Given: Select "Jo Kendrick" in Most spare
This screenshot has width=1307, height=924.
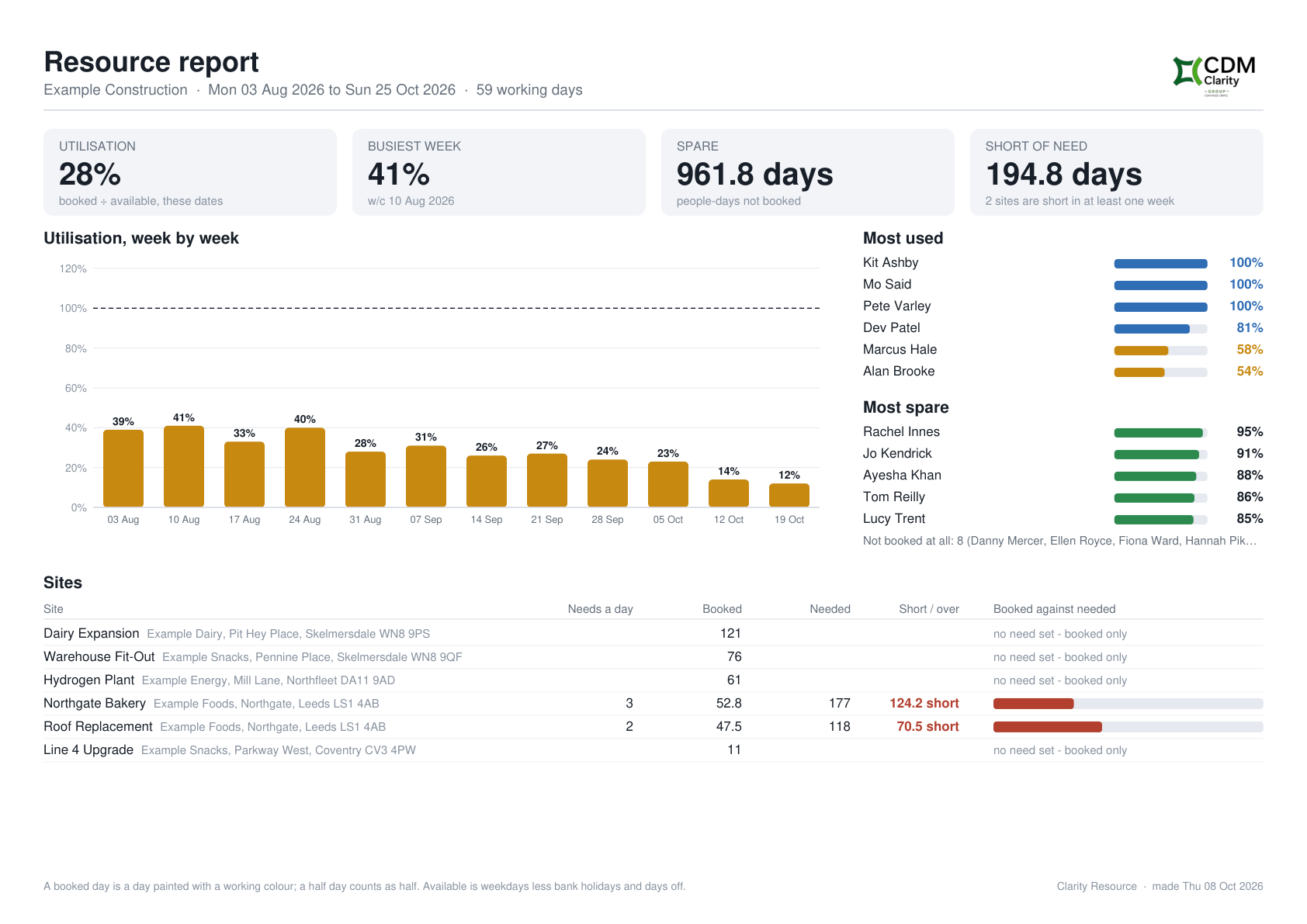Looking at the screenshot, I should click(897, 454).
